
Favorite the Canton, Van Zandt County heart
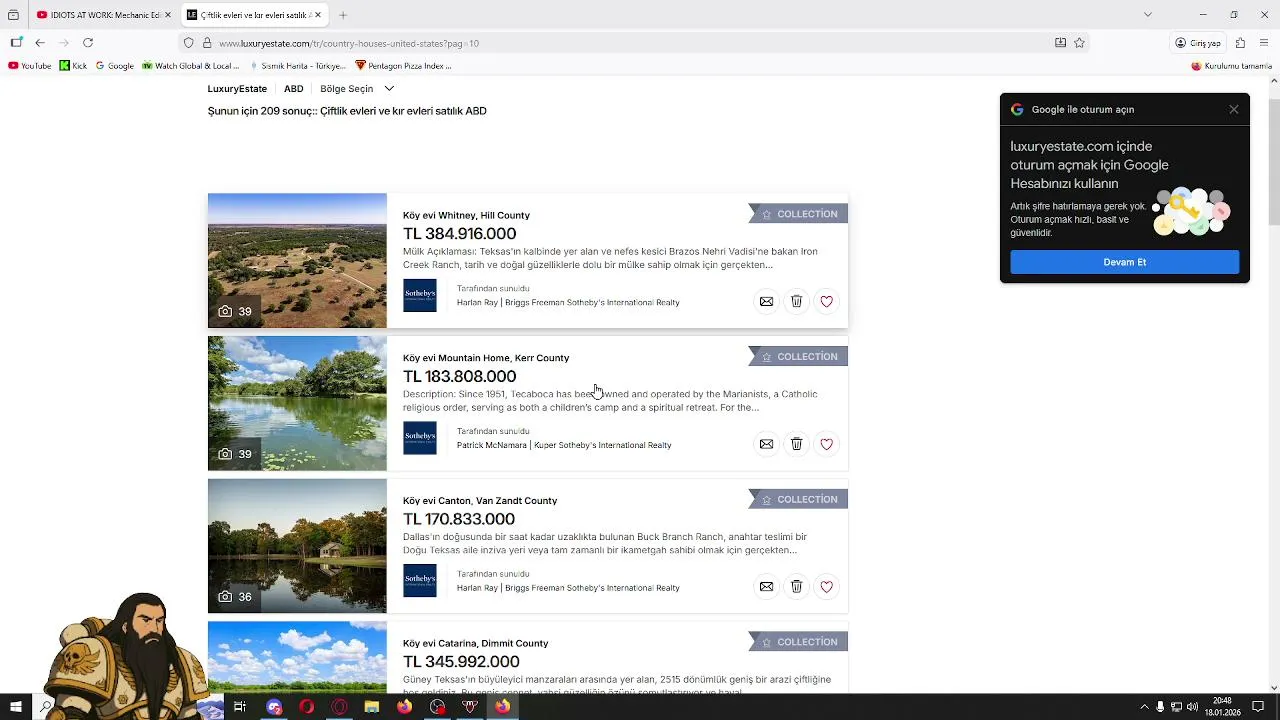click(826, 587)
